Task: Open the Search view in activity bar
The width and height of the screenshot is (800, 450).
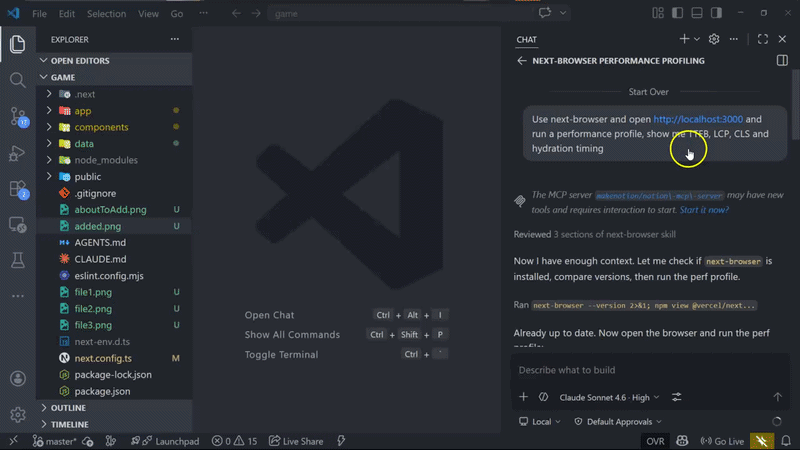Action: (x=17, y=80)
